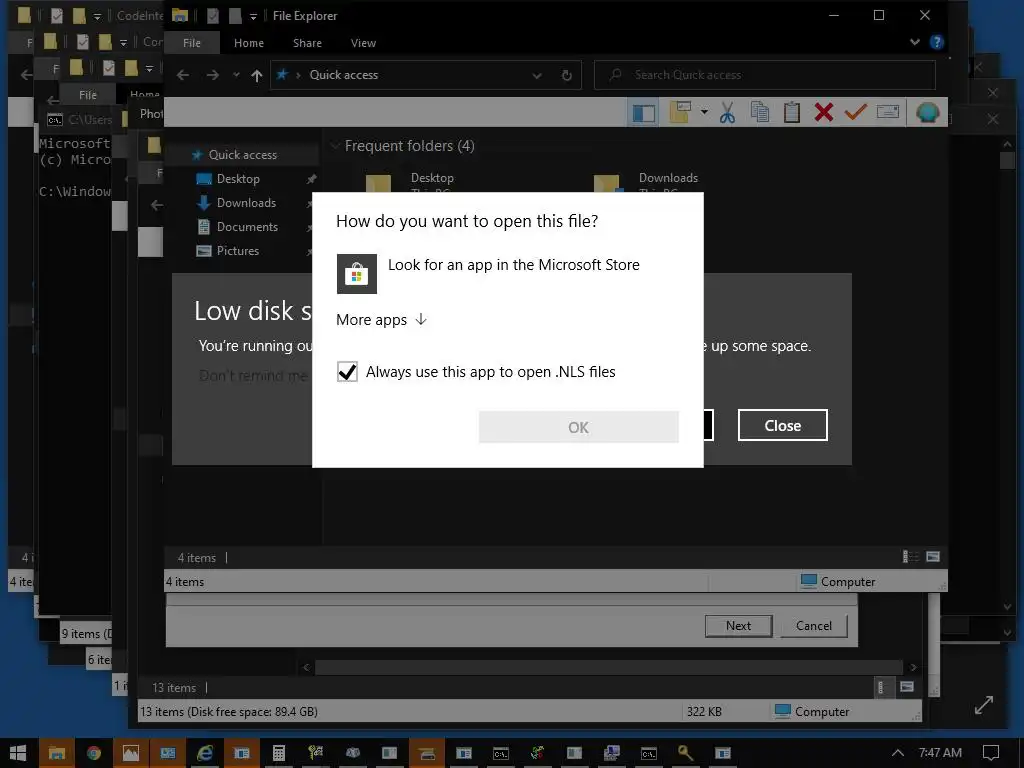Go back in File Explorer navigation
The image size is (1024, 768).
click(x=183, y=75)
